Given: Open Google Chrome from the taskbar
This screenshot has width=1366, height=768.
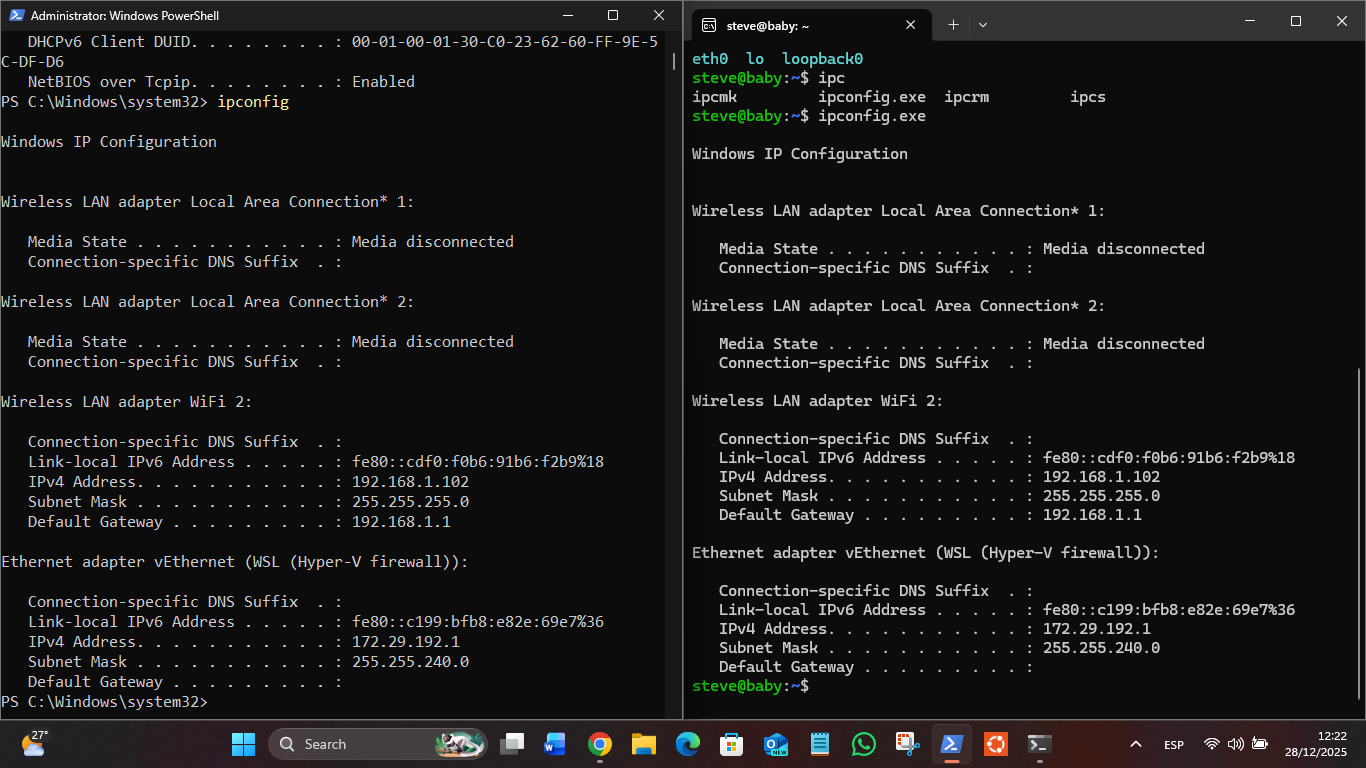Looking at the screenshot, I should [x=599, y=744].
